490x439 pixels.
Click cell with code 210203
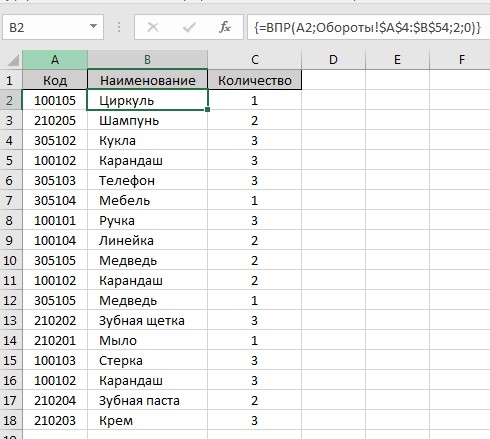click(55, 420)
